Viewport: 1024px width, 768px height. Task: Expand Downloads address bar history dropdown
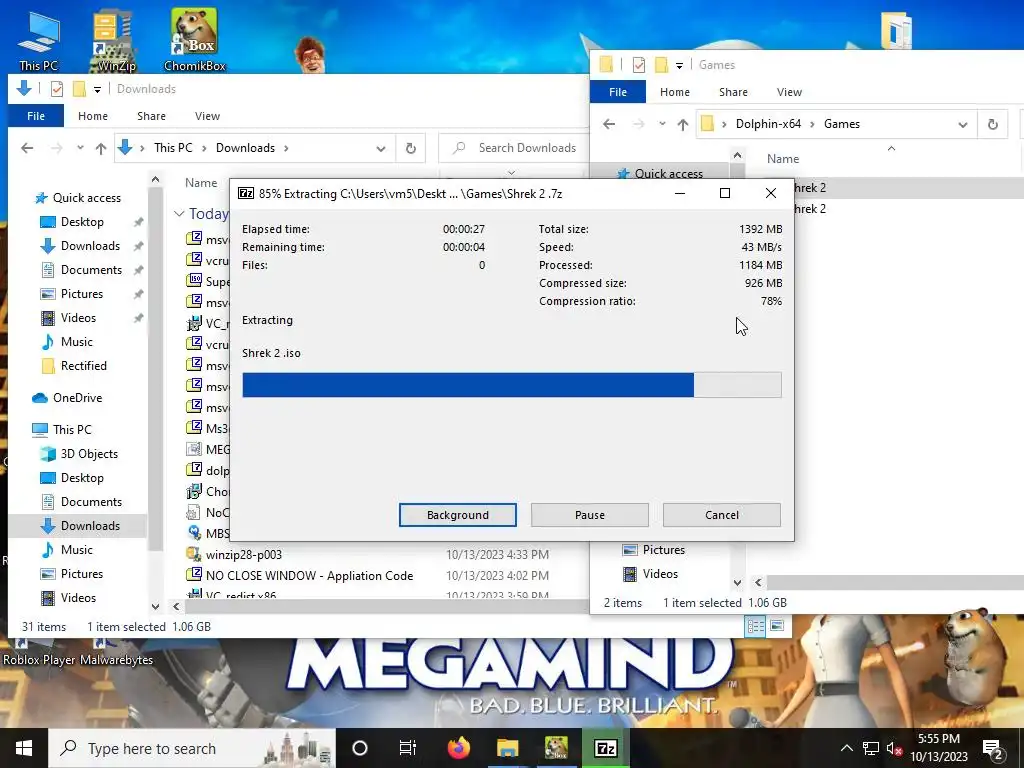(381, 148)
